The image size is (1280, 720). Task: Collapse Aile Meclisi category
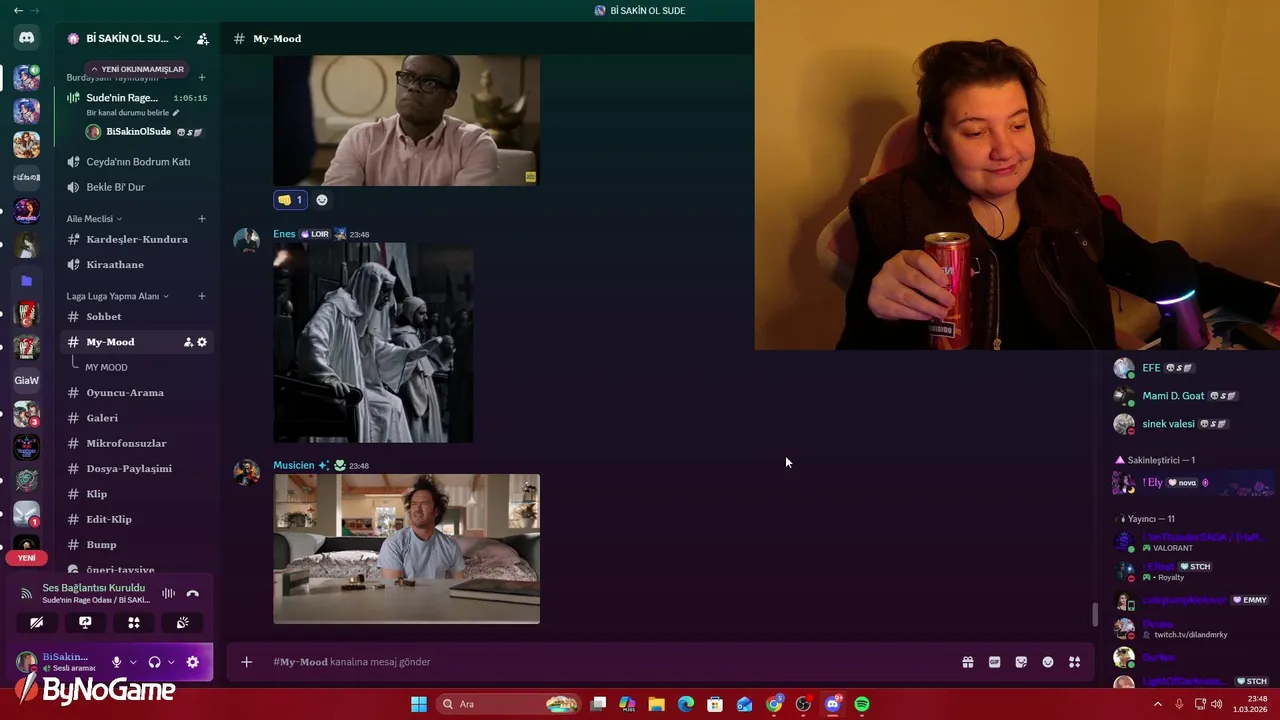(x=94, y=219)
